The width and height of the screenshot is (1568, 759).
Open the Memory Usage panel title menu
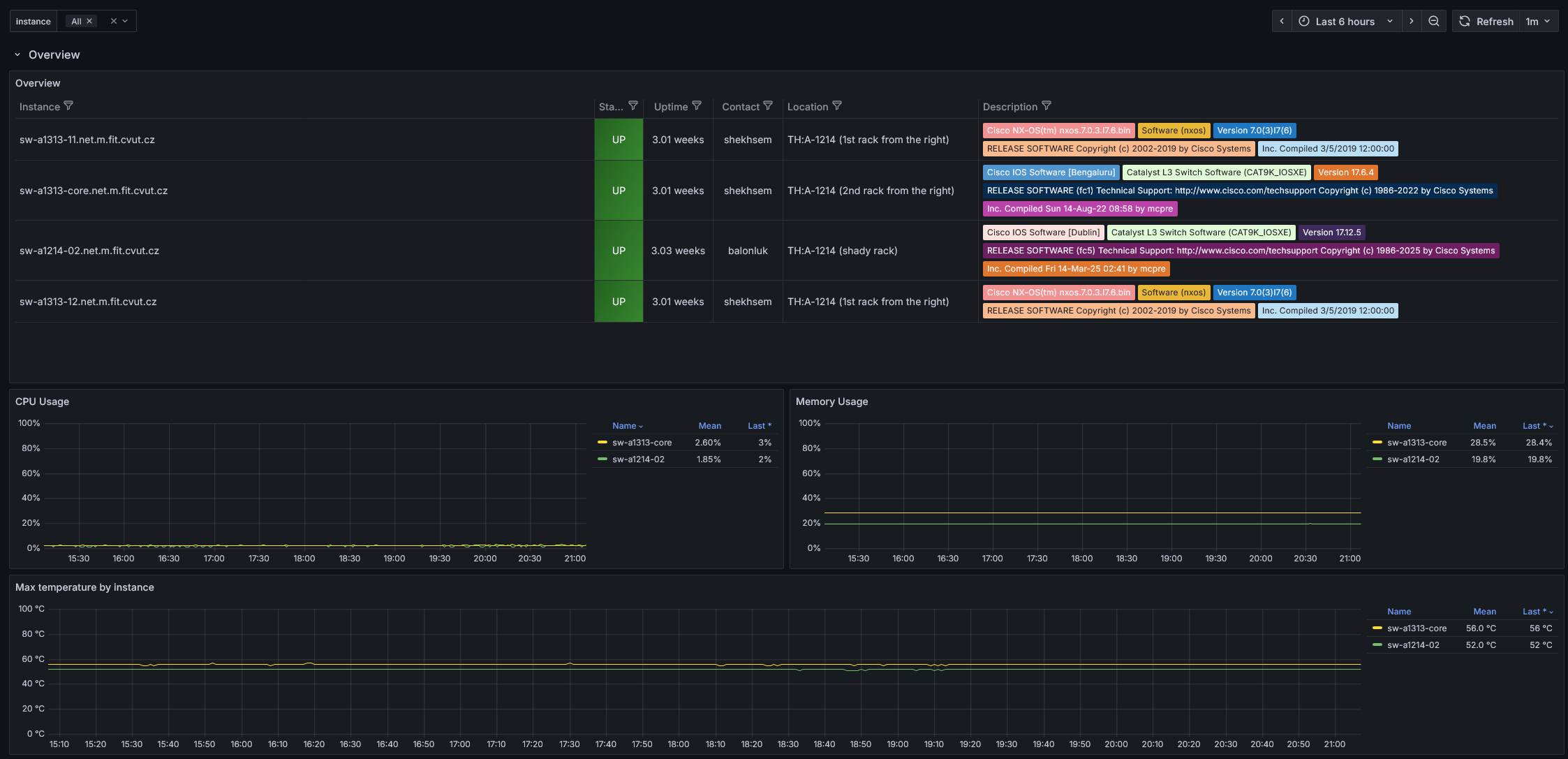tap(831, 401)
